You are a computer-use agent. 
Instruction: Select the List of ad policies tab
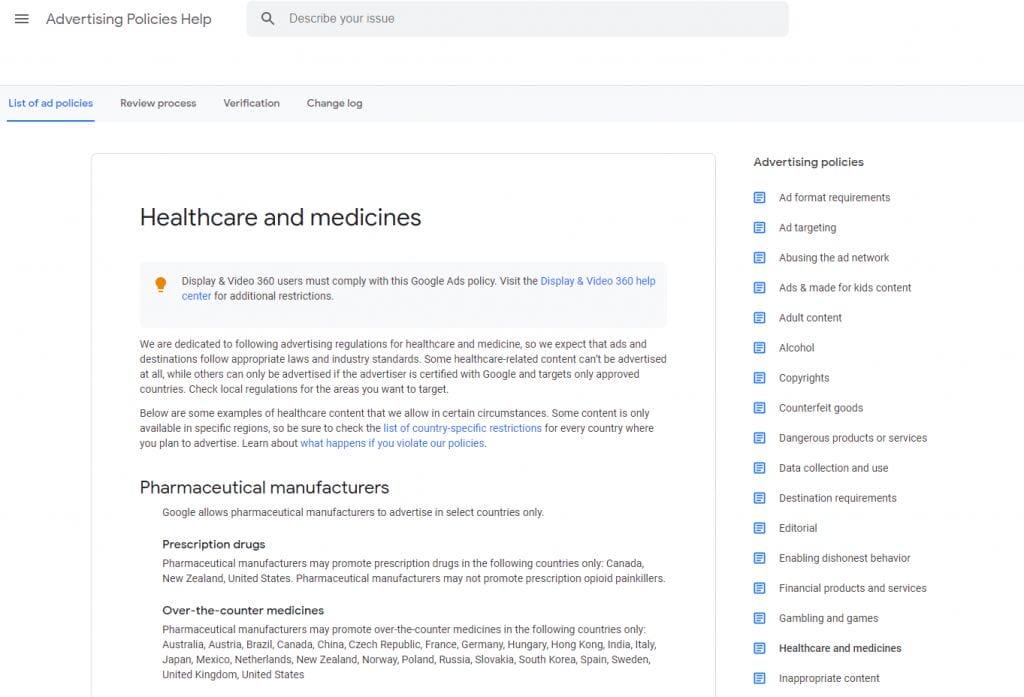(50, 103)
